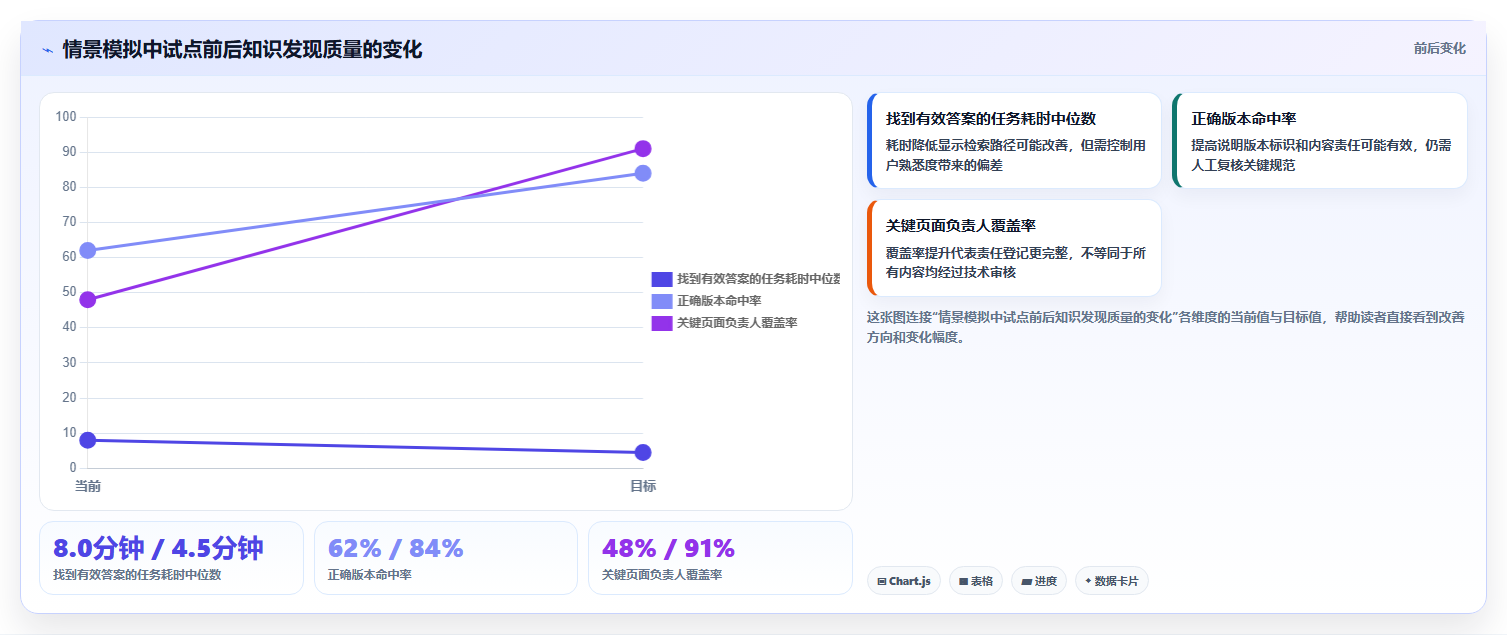Click the icon inside 表格 chip
This screenshot has height=635, width=1507.
(963, 581)
